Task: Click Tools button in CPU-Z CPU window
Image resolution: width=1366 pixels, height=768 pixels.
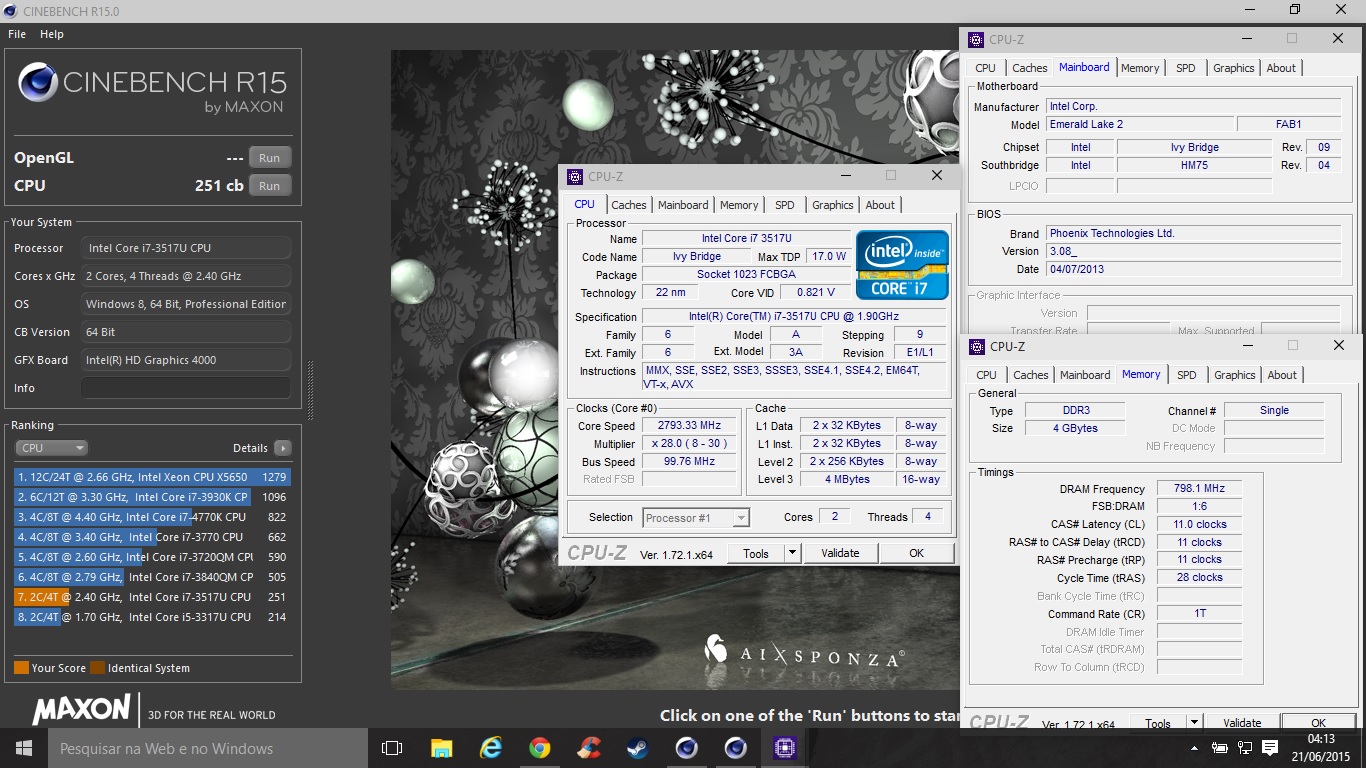Action: tap(756, 553)
